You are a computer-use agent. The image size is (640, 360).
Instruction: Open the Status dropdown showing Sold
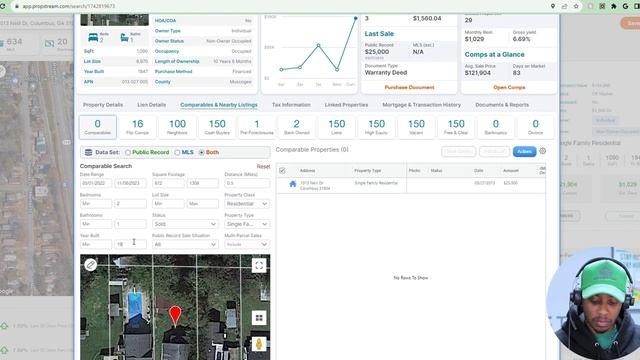(x=184, y=224)
